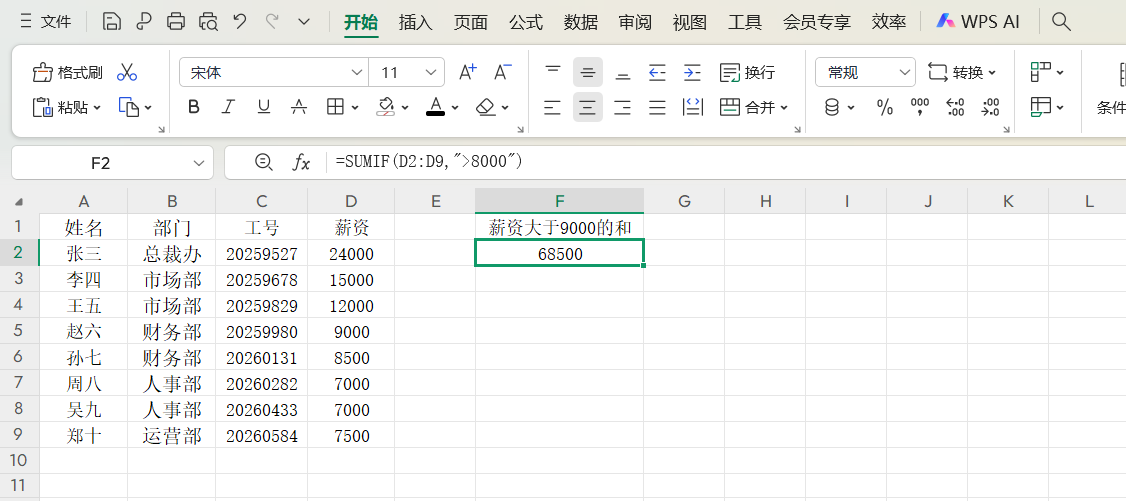This screenshot has width=1126, height=501.
Task: Click the Save icon in quick toolbar
Action: coord(112,22)
